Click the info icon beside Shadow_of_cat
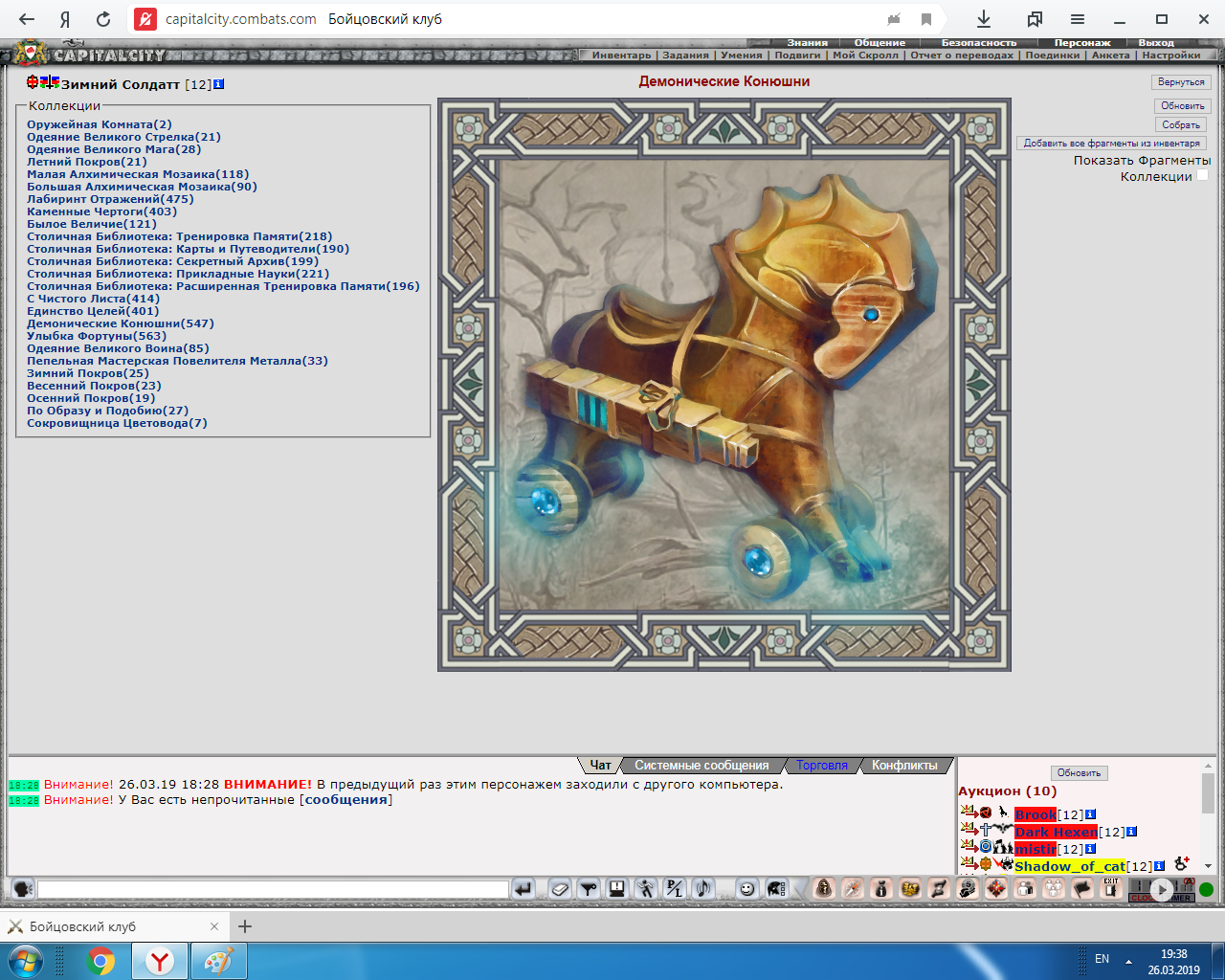Viewport: 1225px width, 980px height. point(1159,866)
